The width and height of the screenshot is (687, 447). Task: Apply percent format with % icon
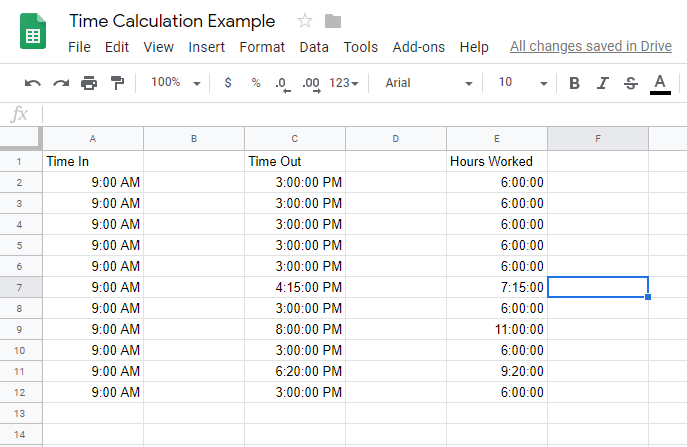tap(255, 83)
